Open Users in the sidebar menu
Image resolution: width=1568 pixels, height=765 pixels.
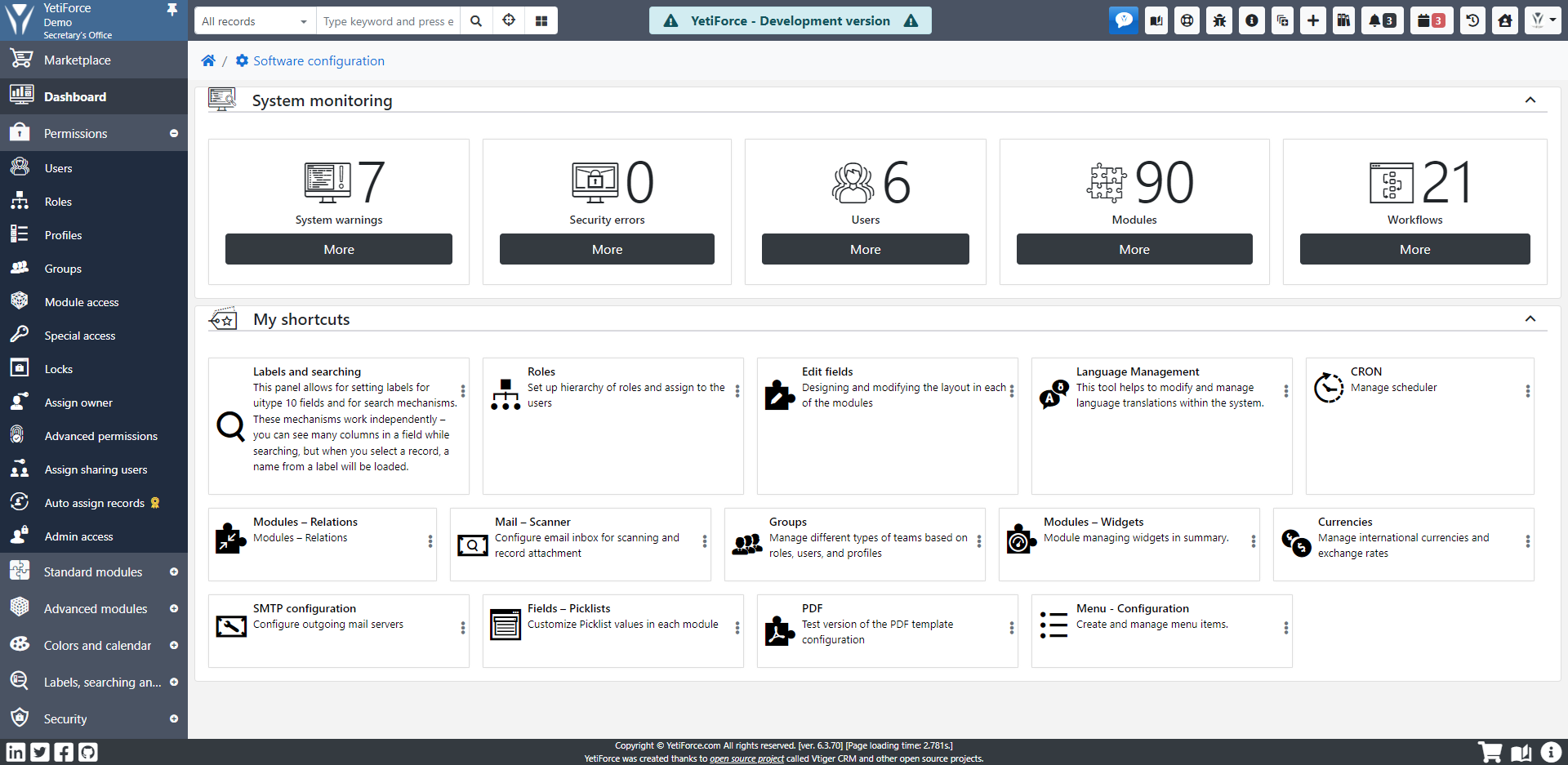tap(94, 168)
